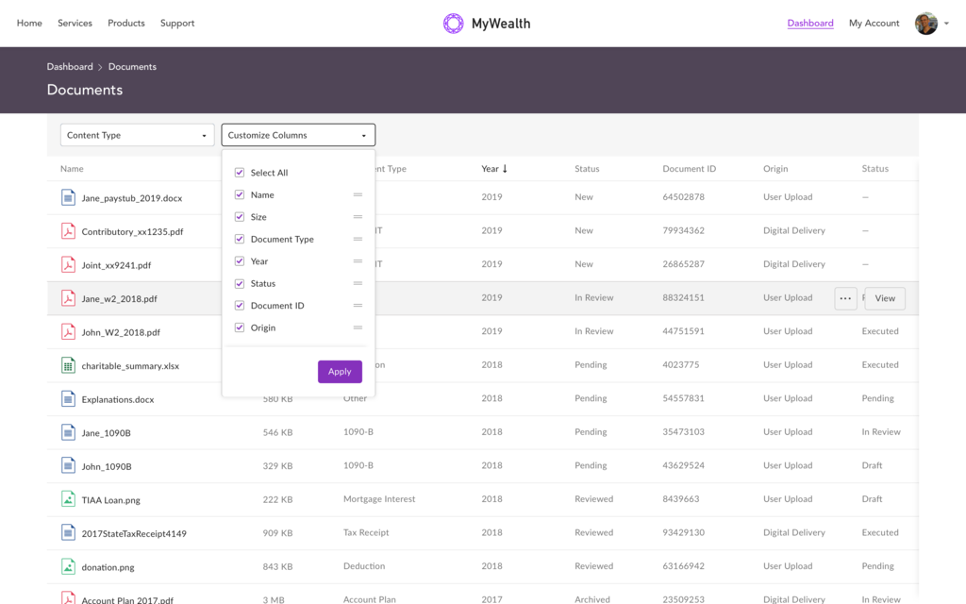Image resolution: width=966 pixels, height=604 pixels.
Task: Open the Services menu item
Action: (x=75, y=23)
